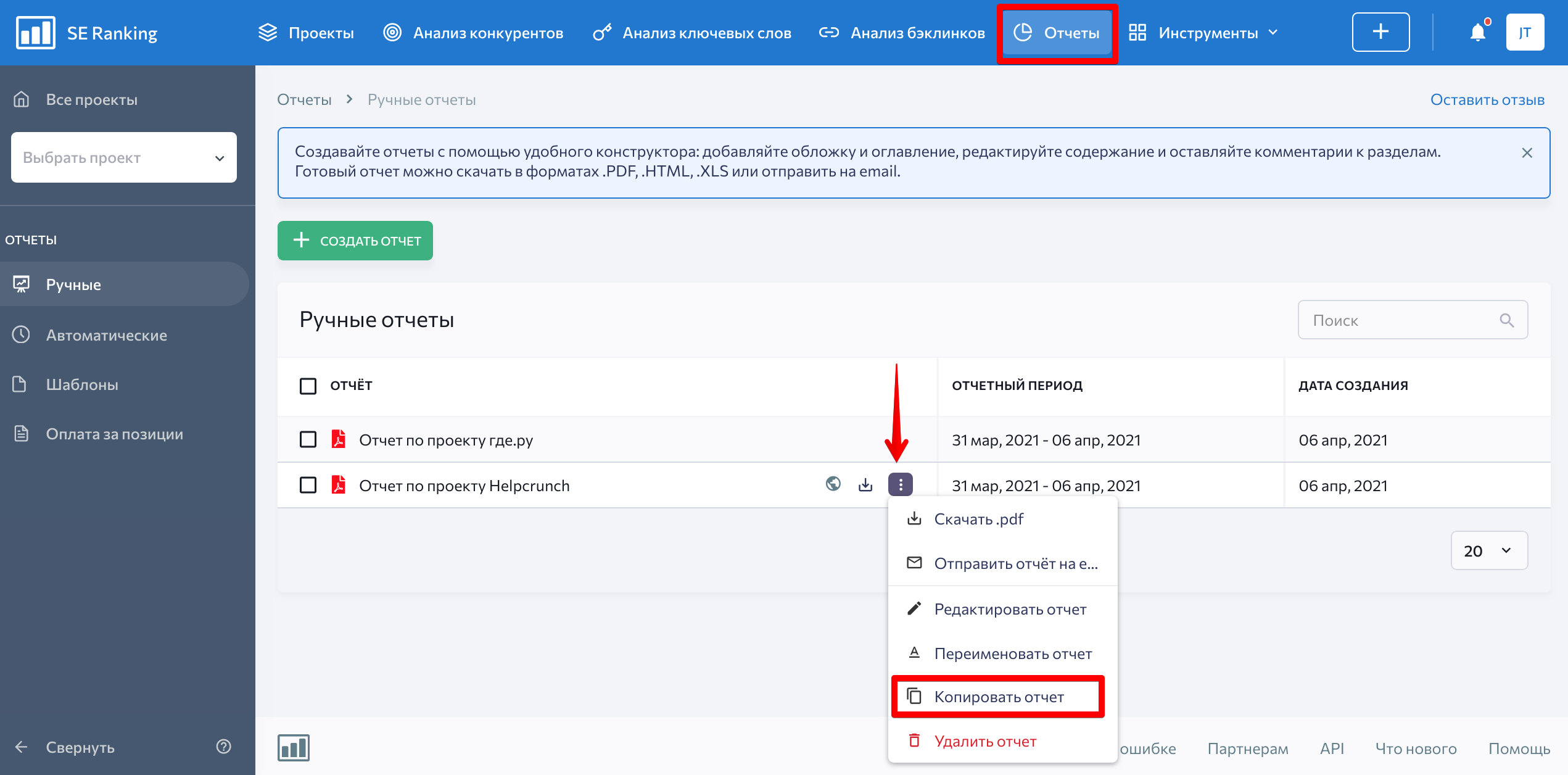1568x775 pixels.
Task: Click the SE Ranking logo
Action: click(x=87, y=33)
